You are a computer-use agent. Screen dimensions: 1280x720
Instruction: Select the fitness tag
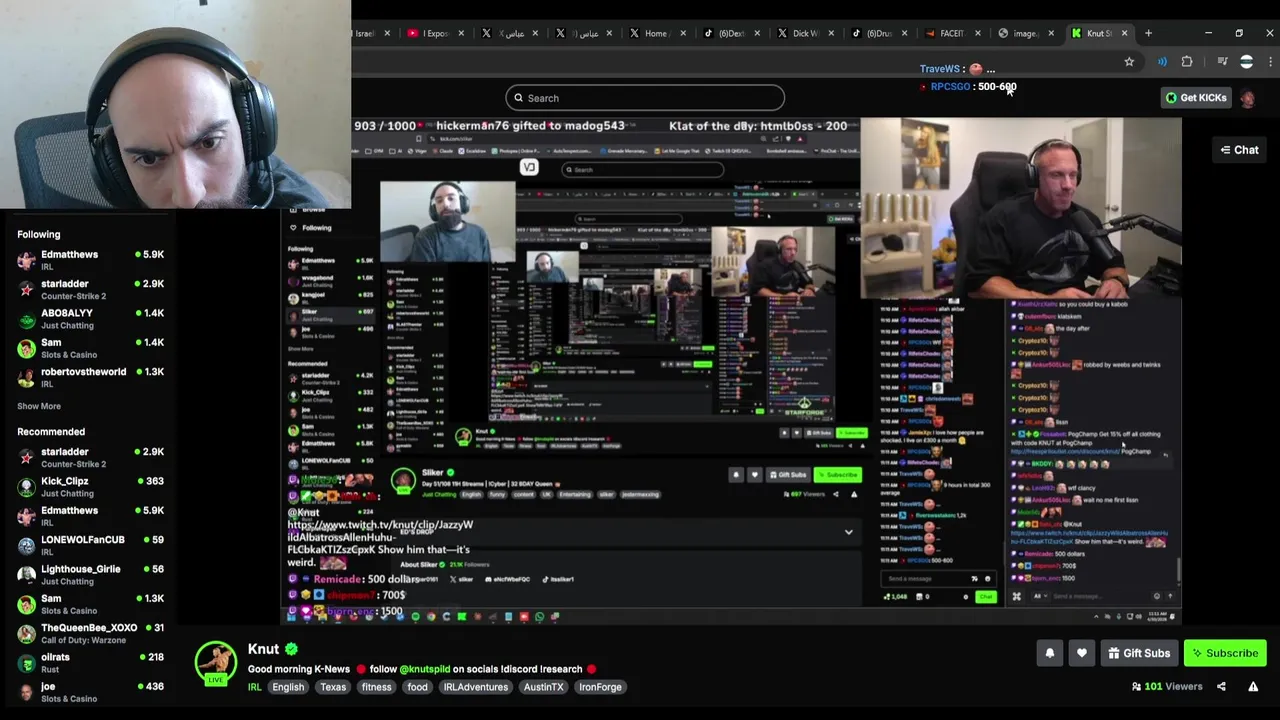click(x=376, y=687)
